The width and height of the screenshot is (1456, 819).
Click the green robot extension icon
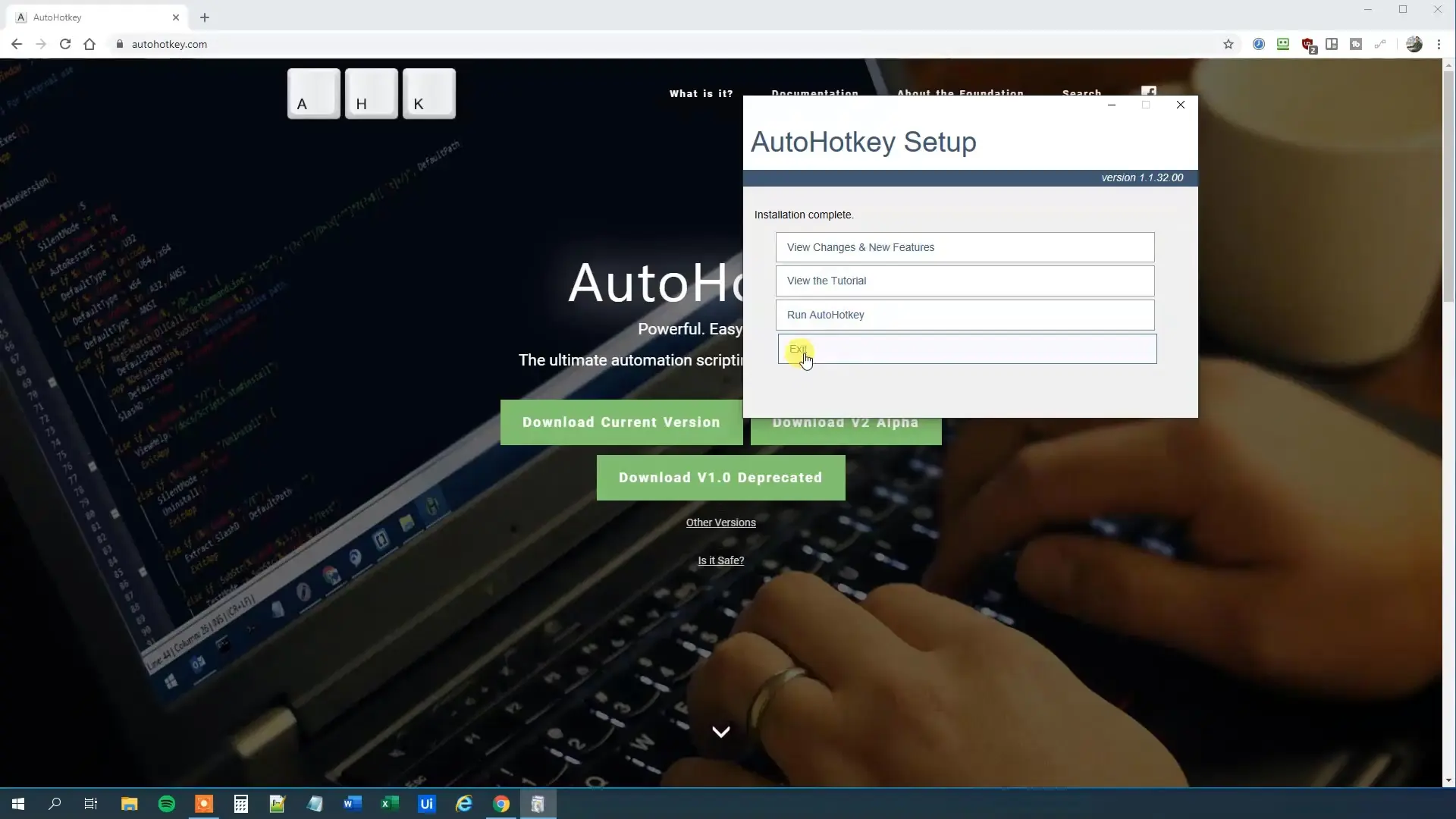[x=1283, y=44]
